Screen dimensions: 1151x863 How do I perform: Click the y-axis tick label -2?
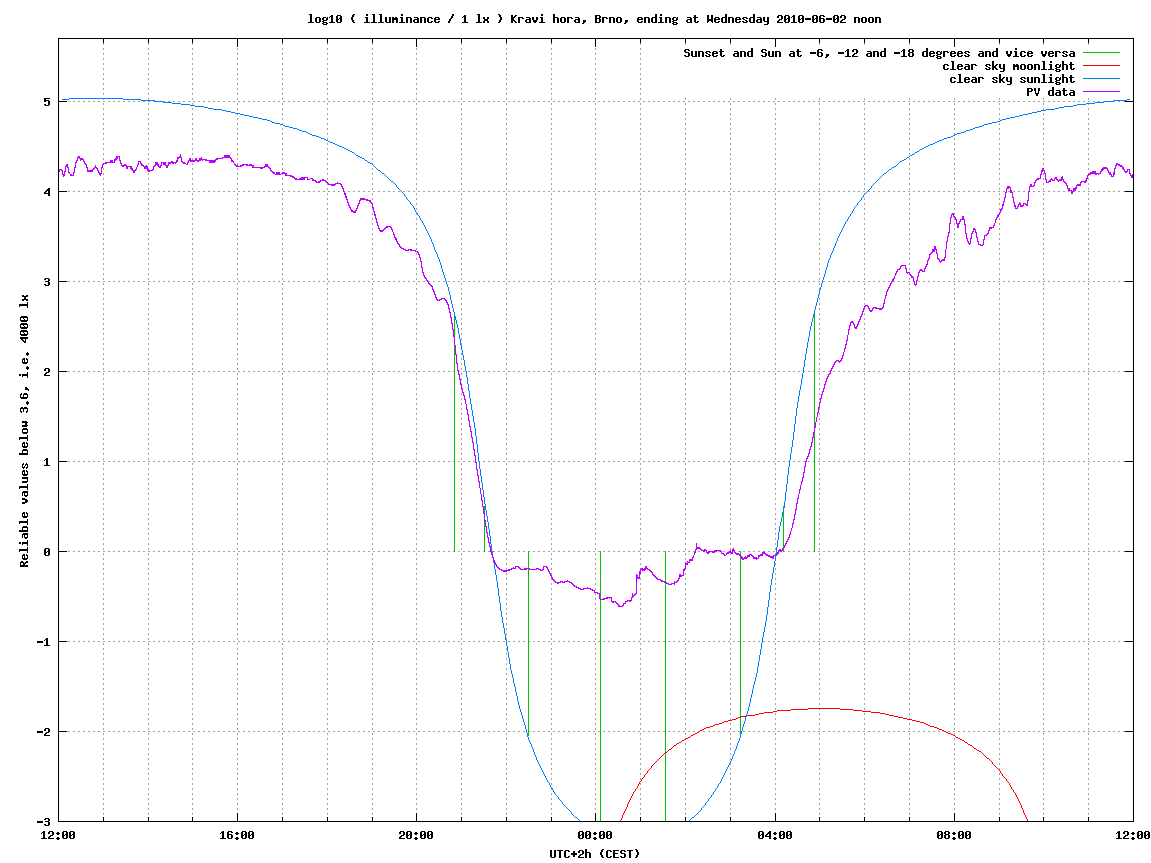pyautogui.click(x=43, y=732)
